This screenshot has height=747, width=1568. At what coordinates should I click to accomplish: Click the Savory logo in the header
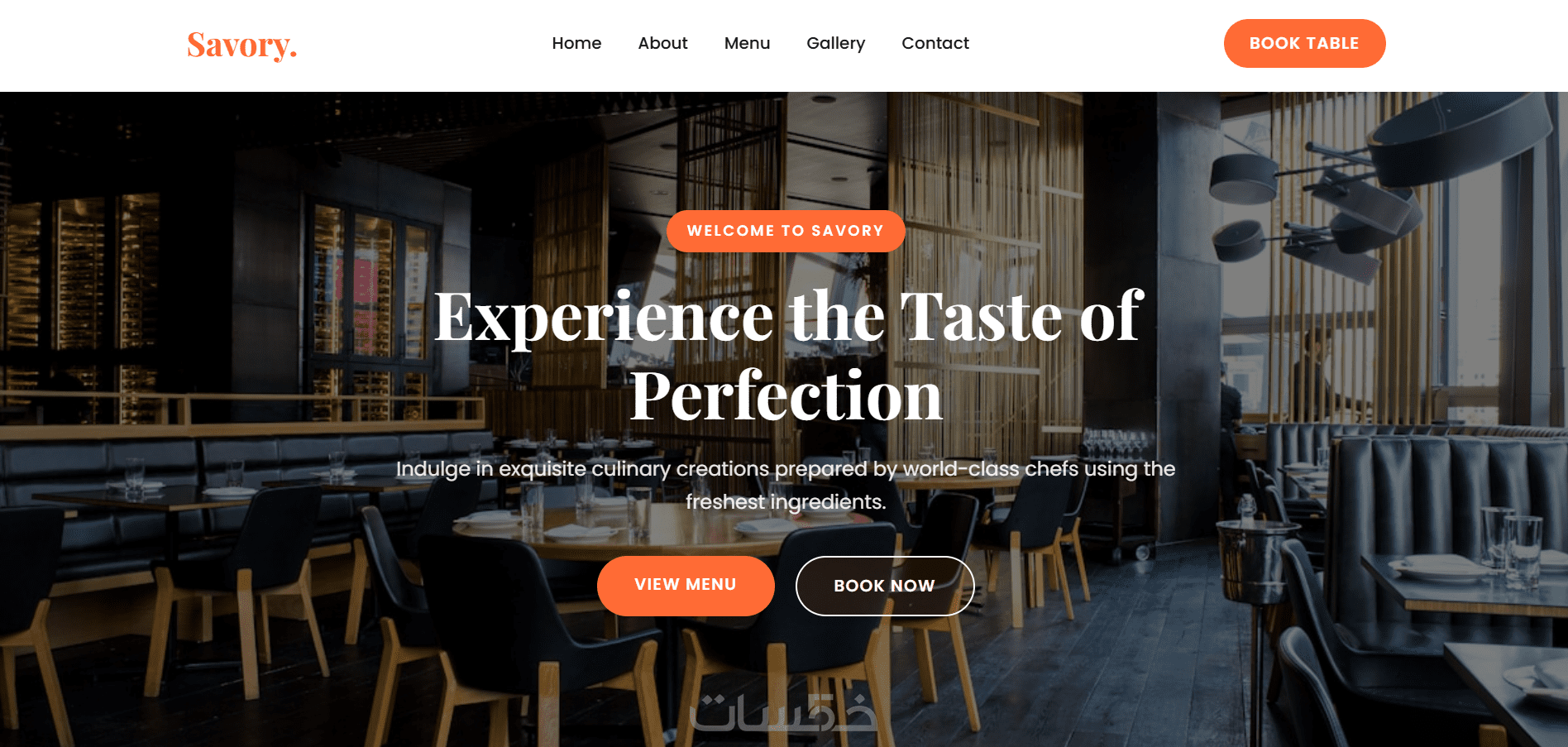point(241,45)
